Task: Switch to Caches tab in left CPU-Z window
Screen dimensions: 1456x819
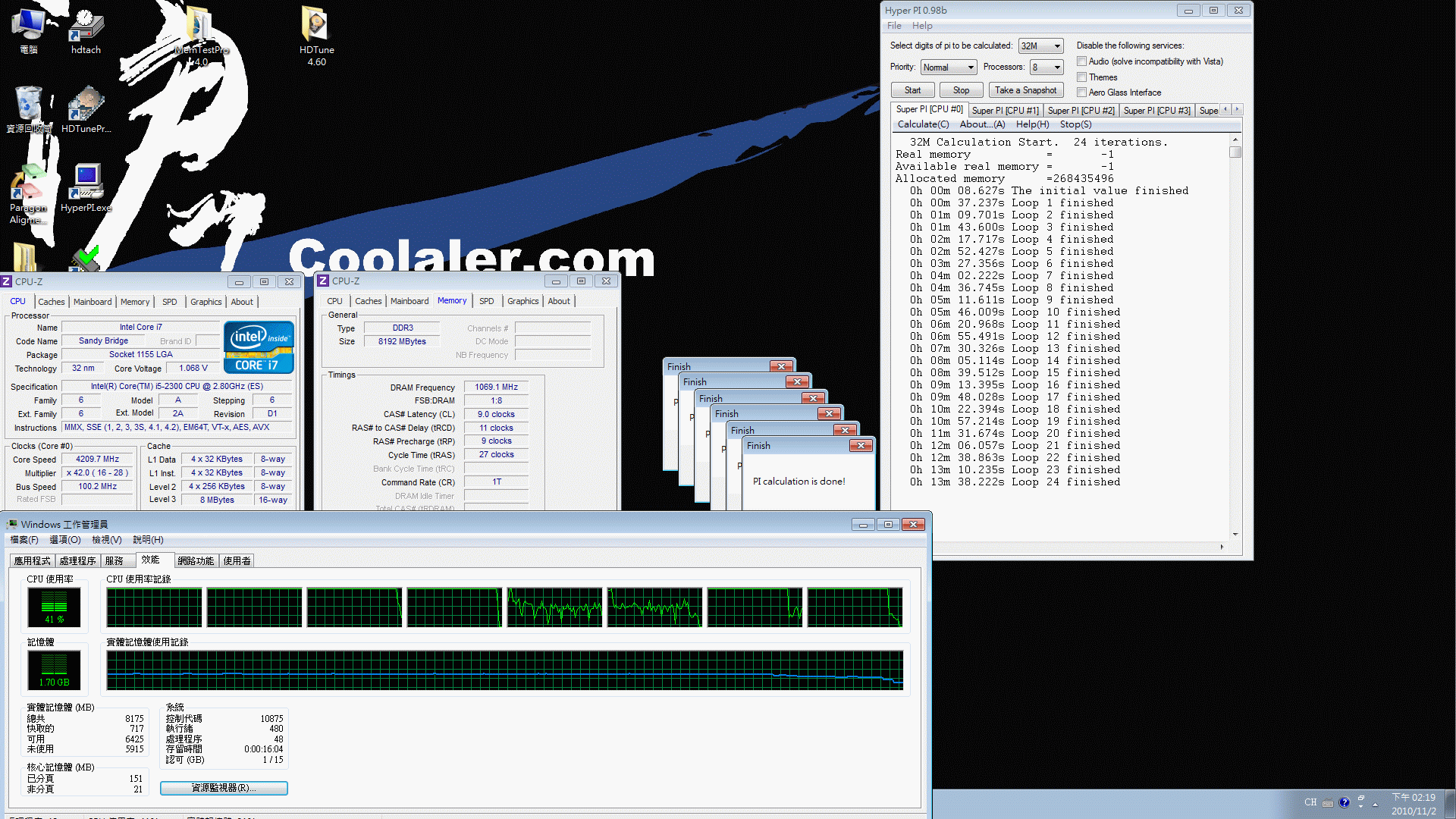Action: pos(52,302)
